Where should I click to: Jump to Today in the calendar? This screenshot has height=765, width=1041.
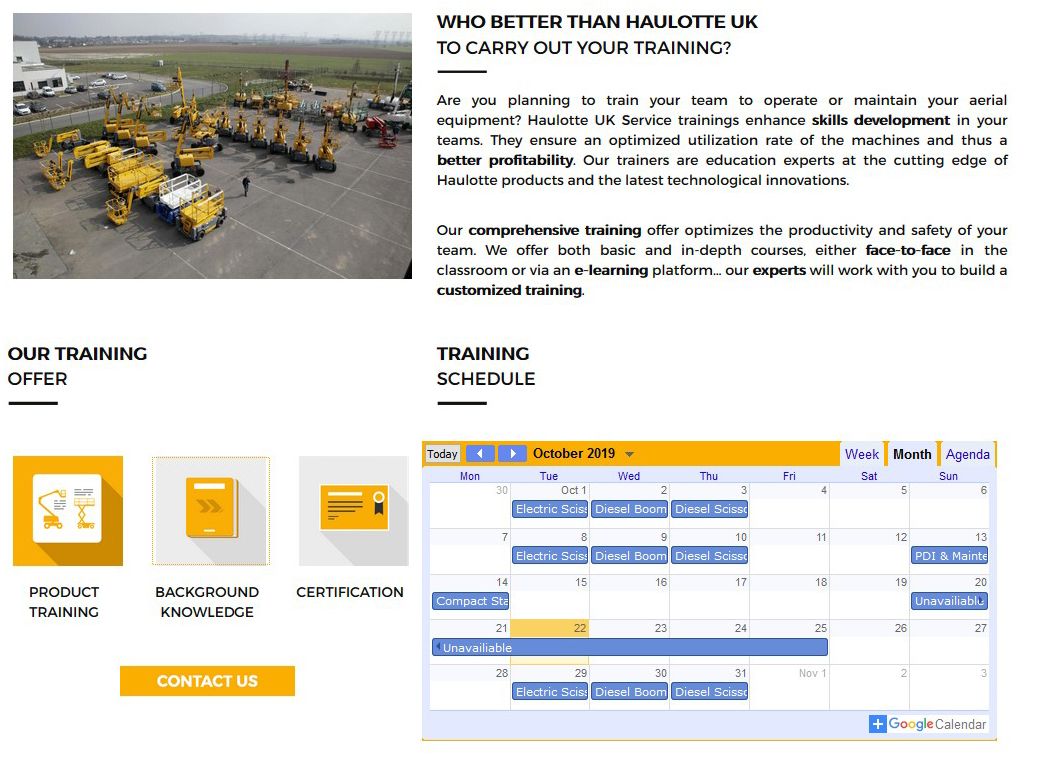pyautogui.click(x=442, y=454)
